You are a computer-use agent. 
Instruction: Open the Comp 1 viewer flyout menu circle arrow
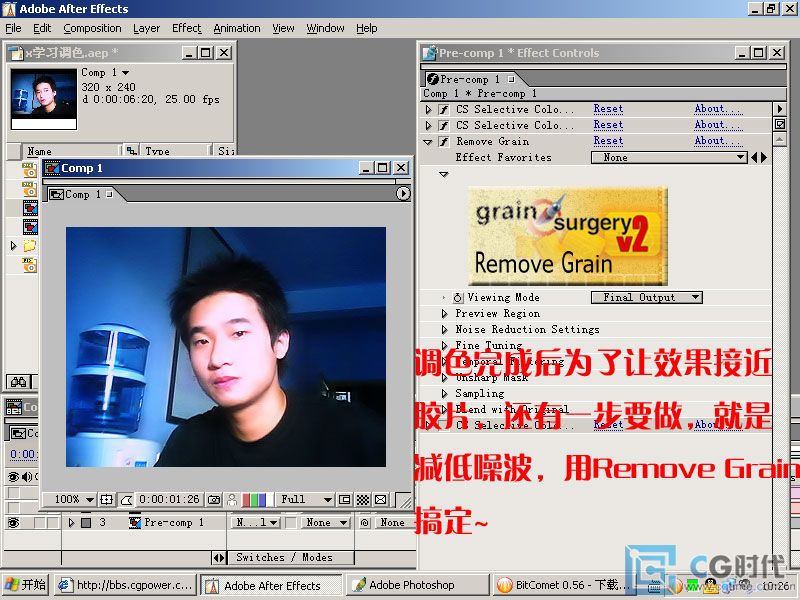tap(403, 193)
